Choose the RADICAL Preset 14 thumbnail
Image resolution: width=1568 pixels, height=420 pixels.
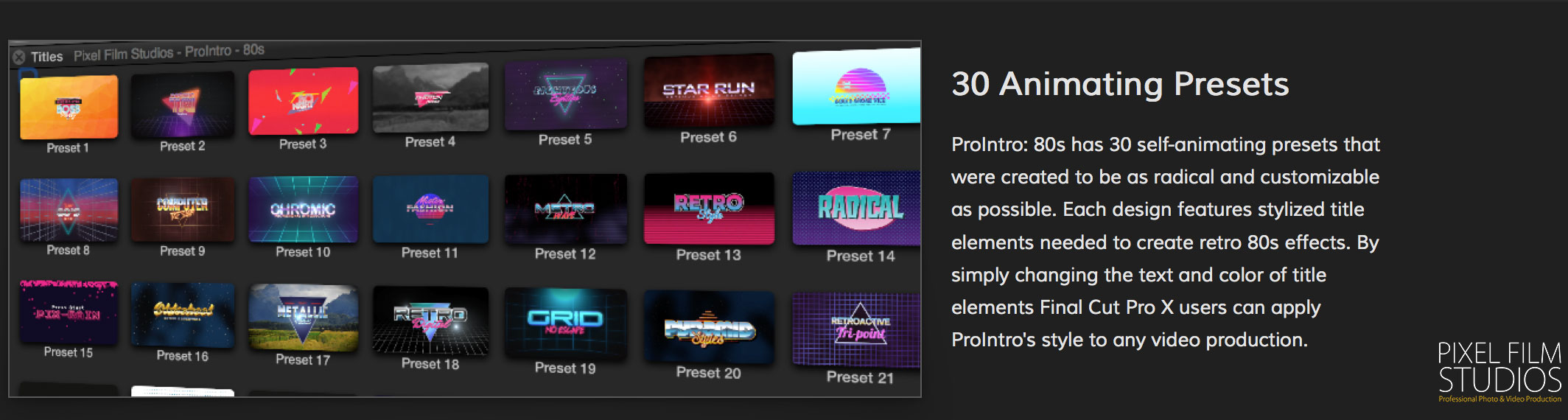click(x=856, y=209)
